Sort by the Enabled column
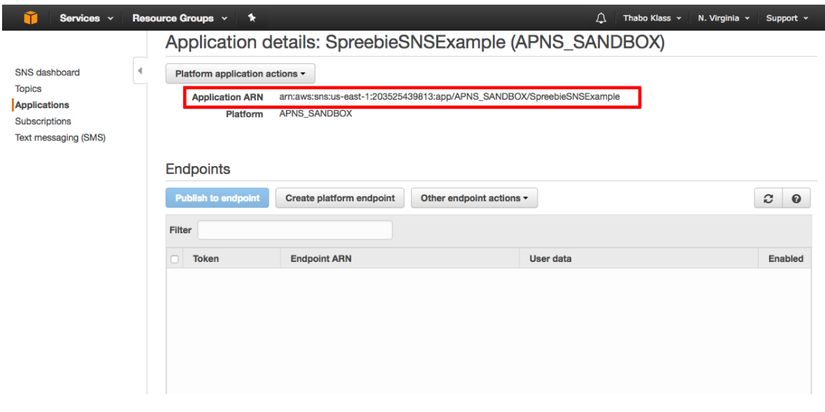This screenshot has width=825, height=412. point(786,259)
